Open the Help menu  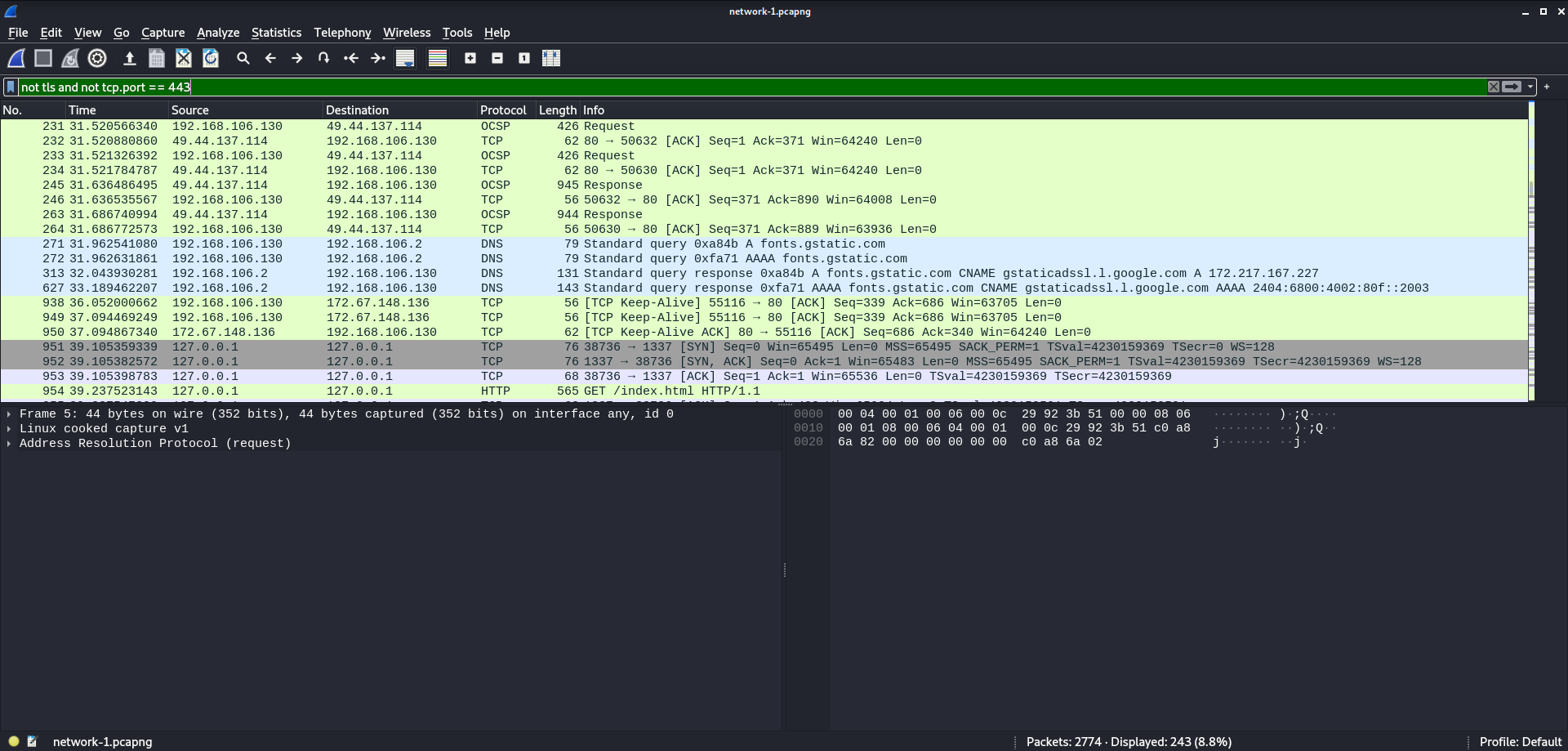click(497, 33)
